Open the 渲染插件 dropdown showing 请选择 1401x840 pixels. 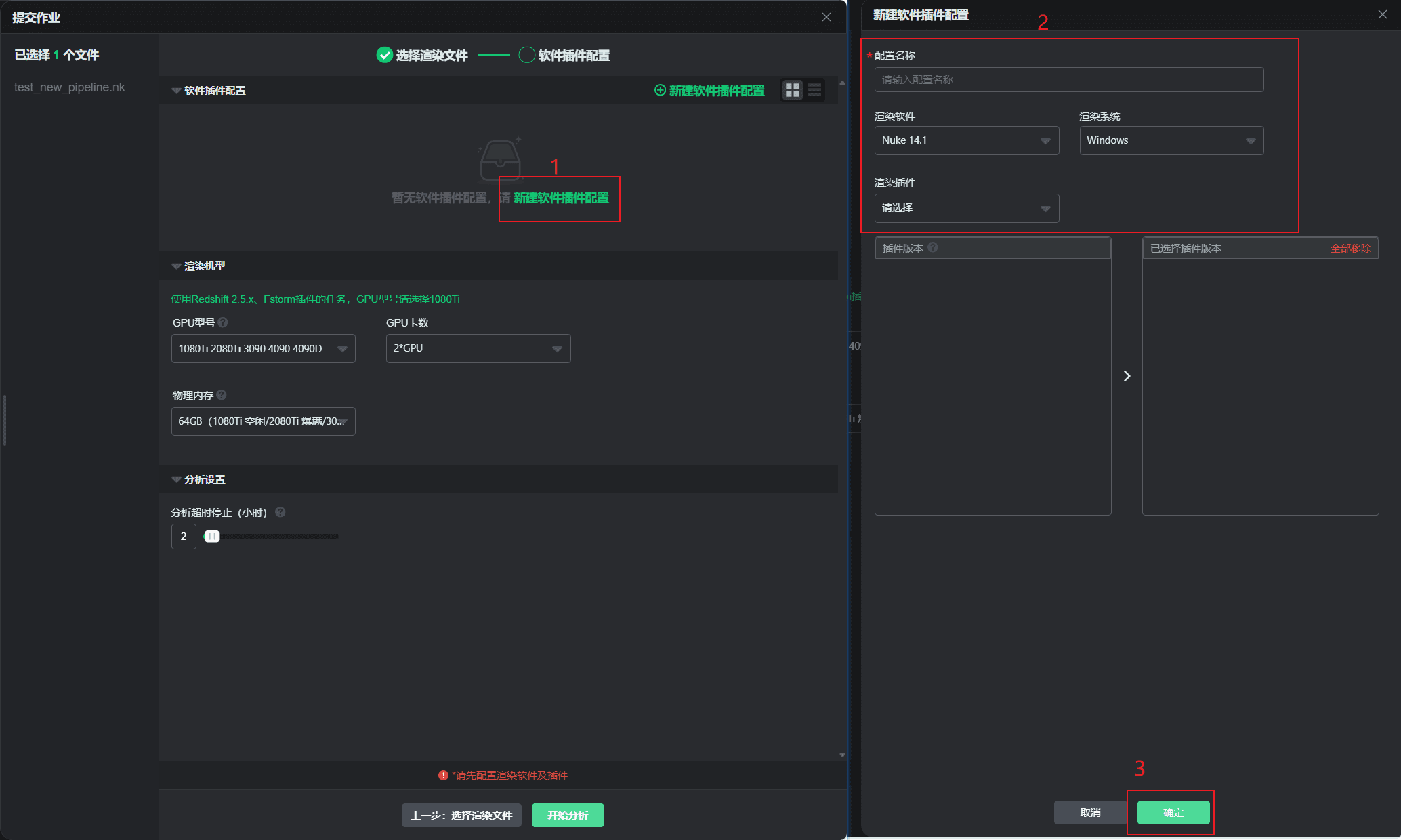(967, 208)
